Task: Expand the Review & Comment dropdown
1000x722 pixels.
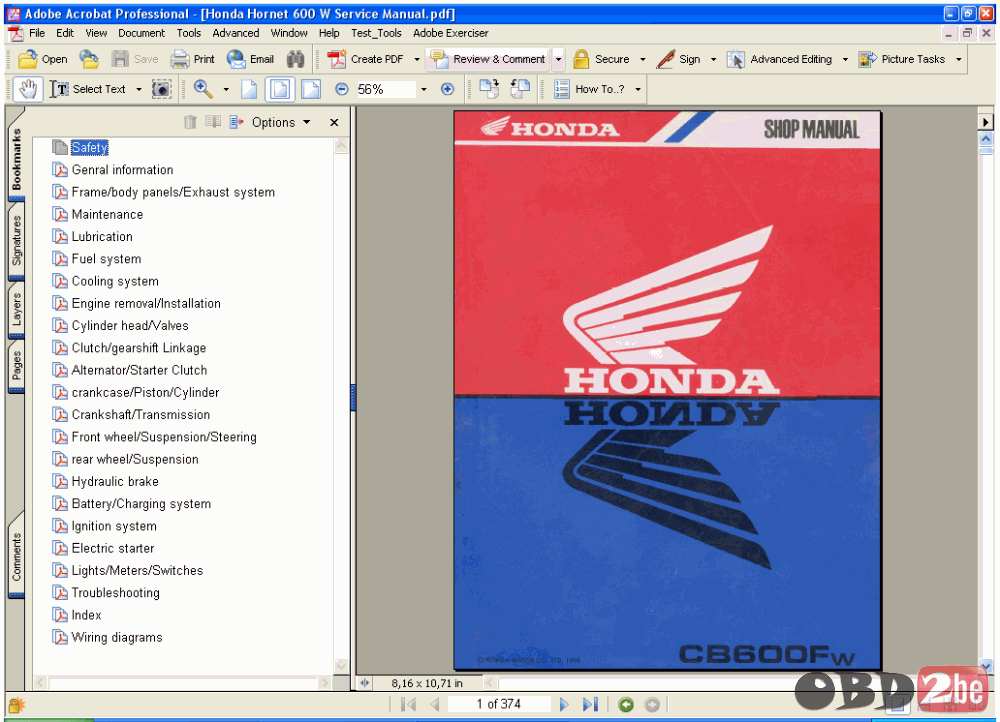Action: 559,59
